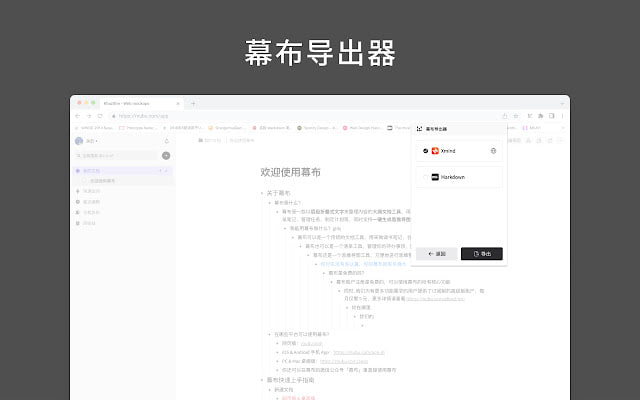
Task: Click the notification bell icon in sidebar
Action: [x=166, y=141]
